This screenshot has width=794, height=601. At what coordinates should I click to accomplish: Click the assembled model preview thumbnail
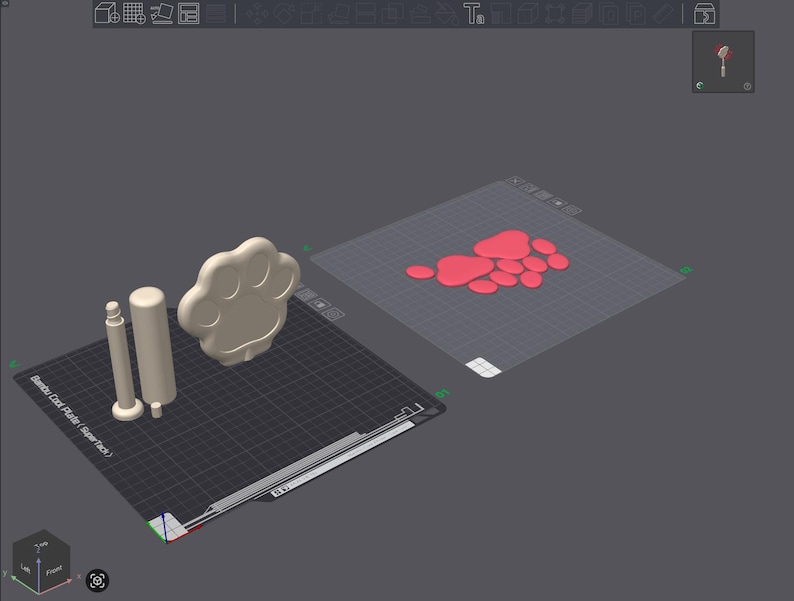(723, 62)
